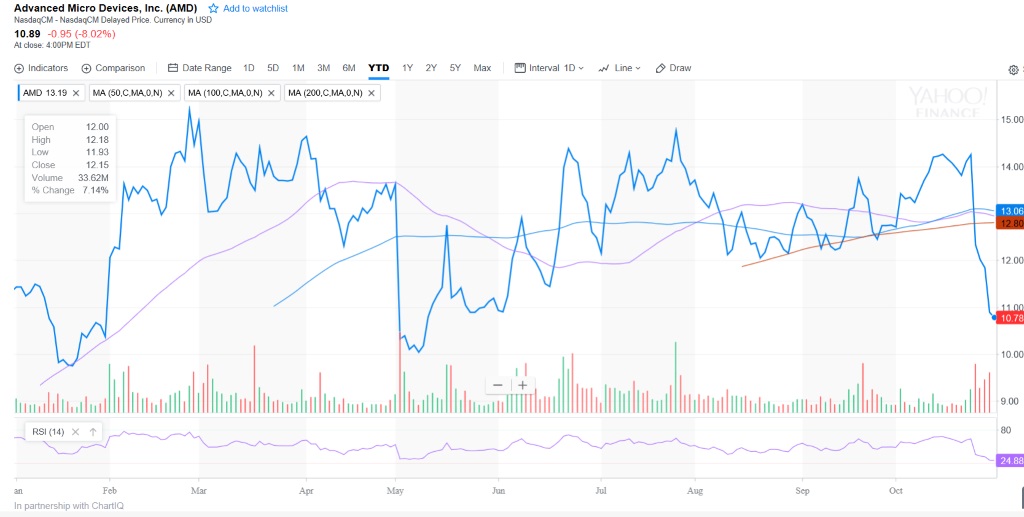Zoom in with the plus button
The image size is (1024, 517).
click(522, 385)
